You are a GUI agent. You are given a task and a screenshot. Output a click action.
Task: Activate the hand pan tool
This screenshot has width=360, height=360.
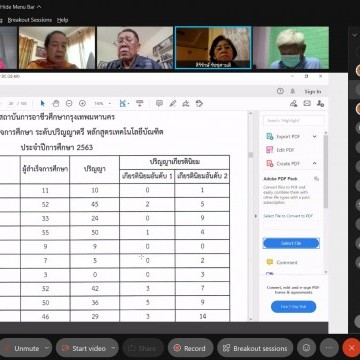click(x=56, y=103)
